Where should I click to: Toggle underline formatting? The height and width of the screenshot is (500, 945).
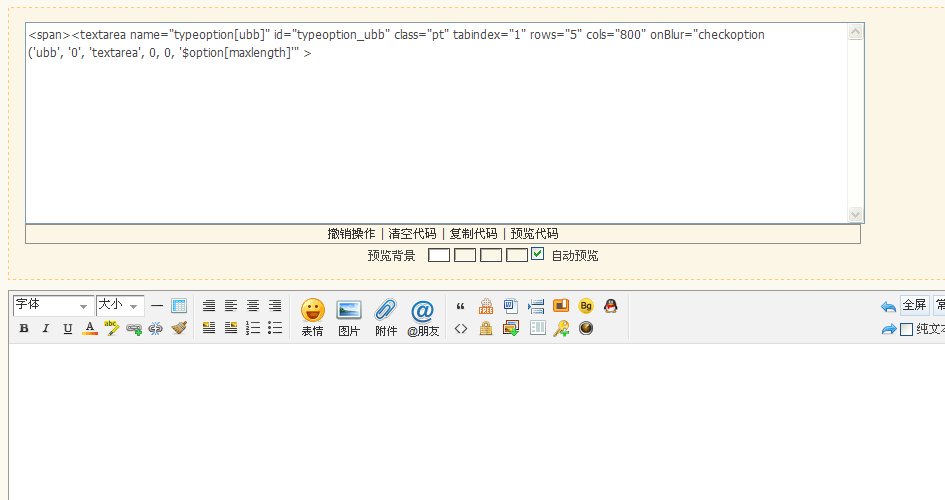click(68, 328)
